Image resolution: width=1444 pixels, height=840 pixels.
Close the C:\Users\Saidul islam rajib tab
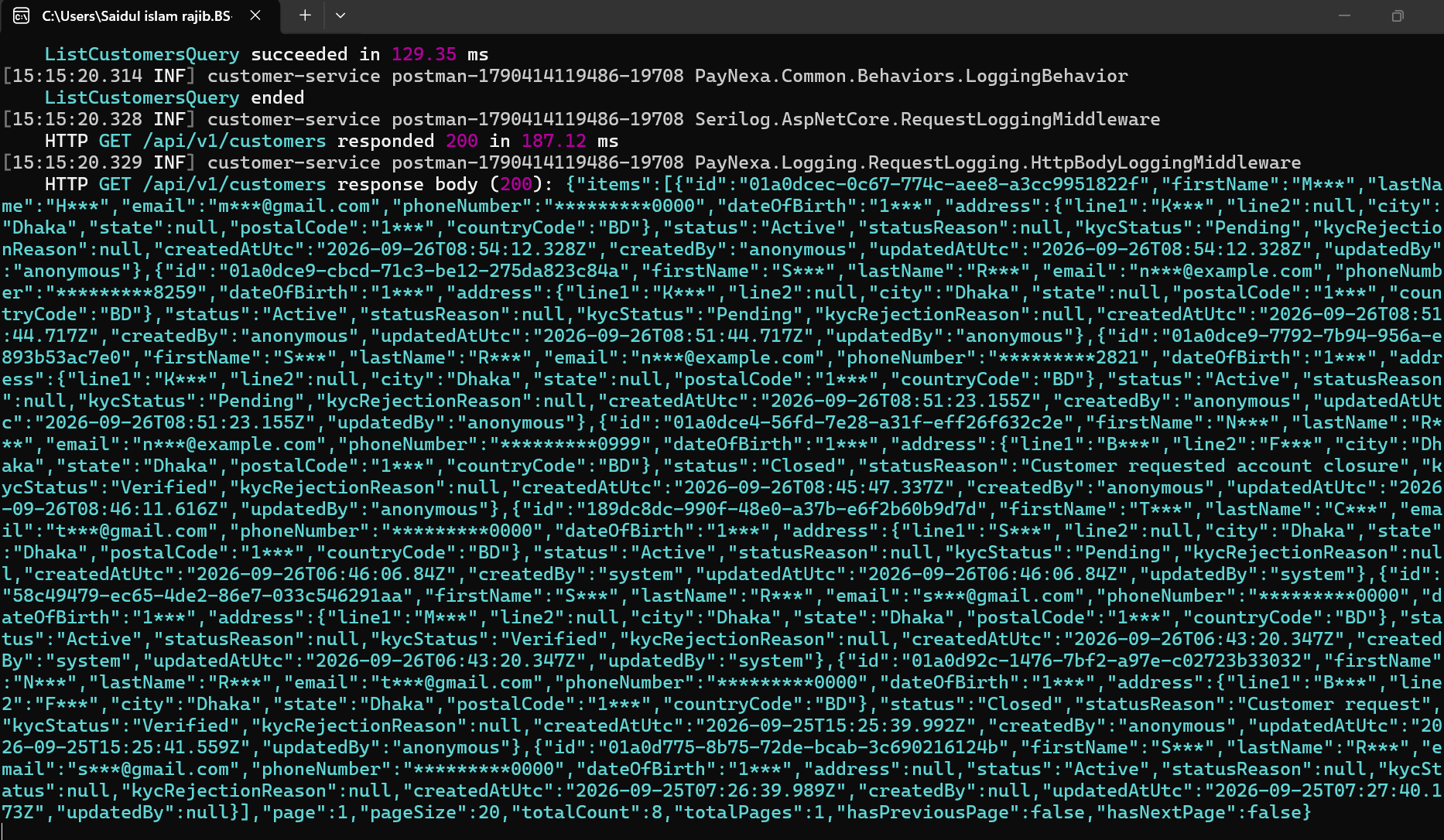point(255,15)
